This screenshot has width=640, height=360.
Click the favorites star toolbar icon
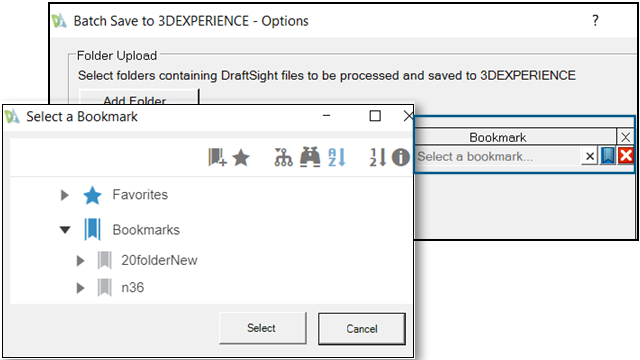[241, 158]
